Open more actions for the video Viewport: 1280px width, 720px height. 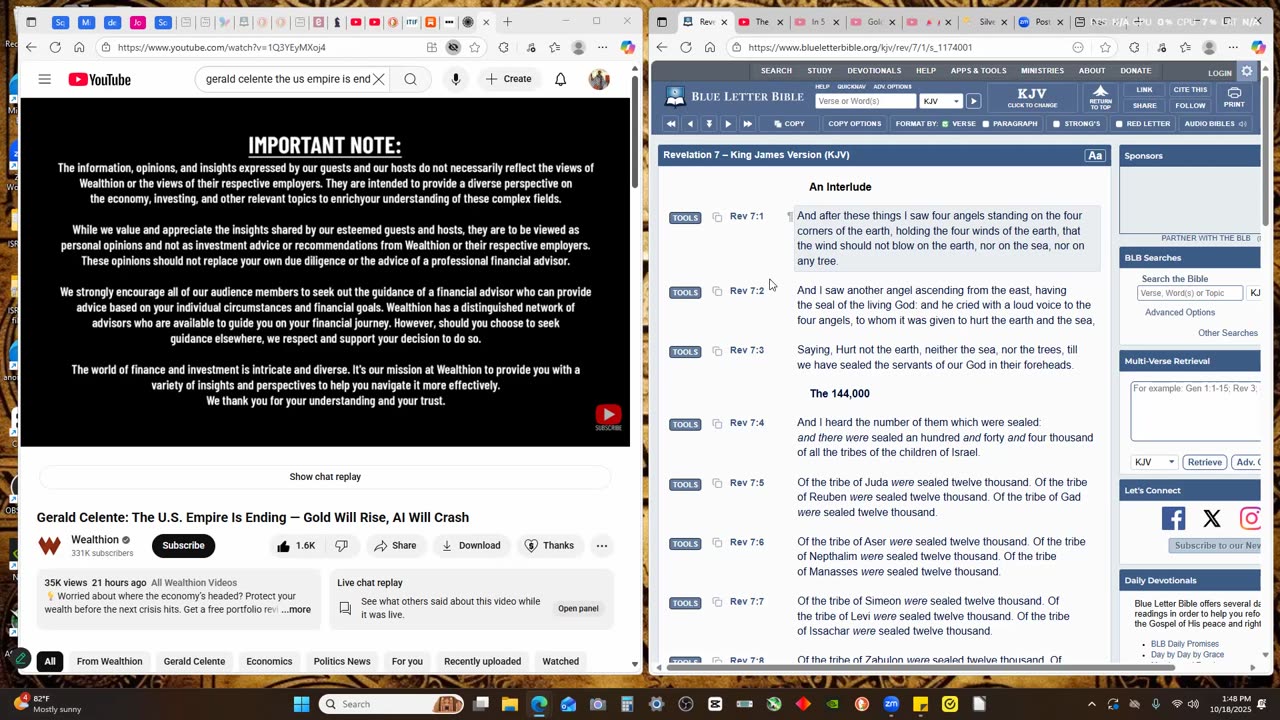(x=601, y=546)
